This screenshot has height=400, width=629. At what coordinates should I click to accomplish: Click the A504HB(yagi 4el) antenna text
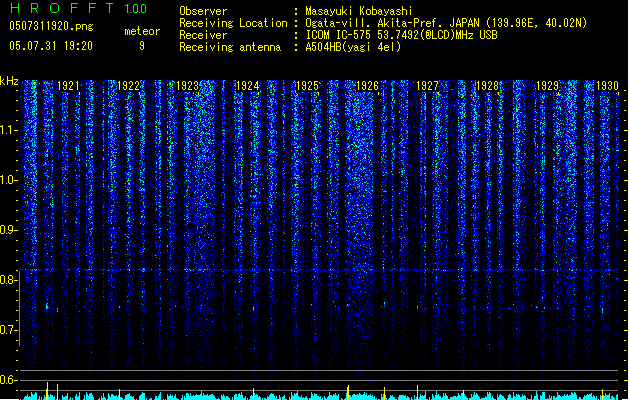(353, 47)
